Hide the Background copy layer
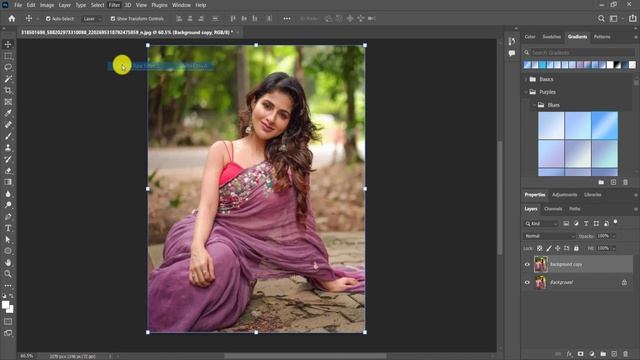 (x=527, y=264)
